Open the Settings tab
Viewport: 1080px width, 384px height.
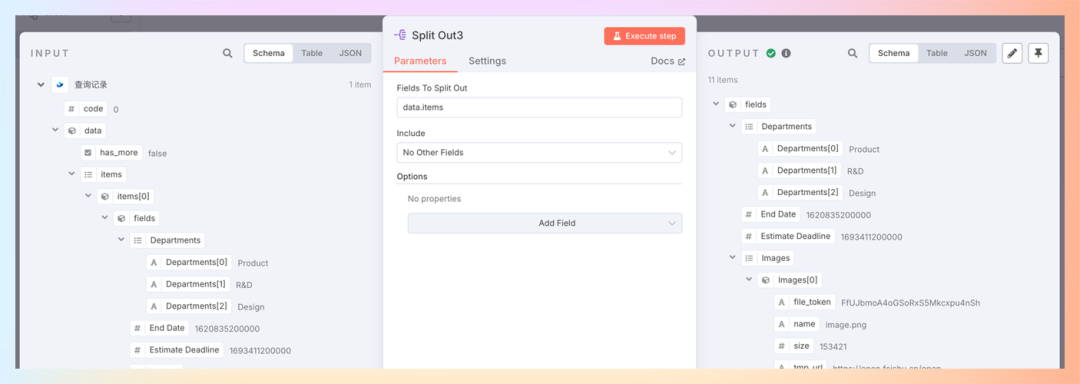[487, 61]
